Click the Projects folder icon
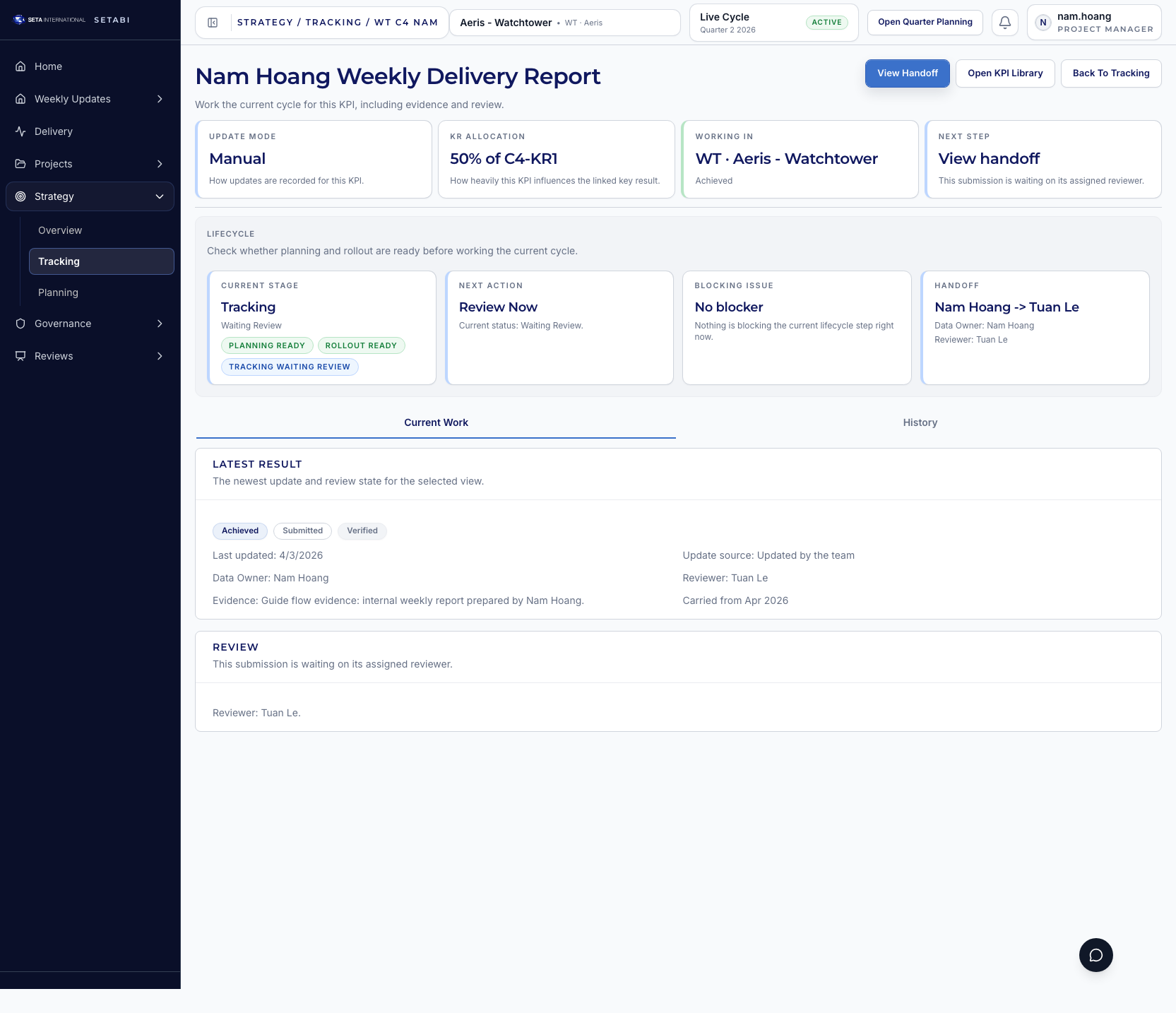The width and height of the screenshot is (1176, 1013). tap(20, 164)
